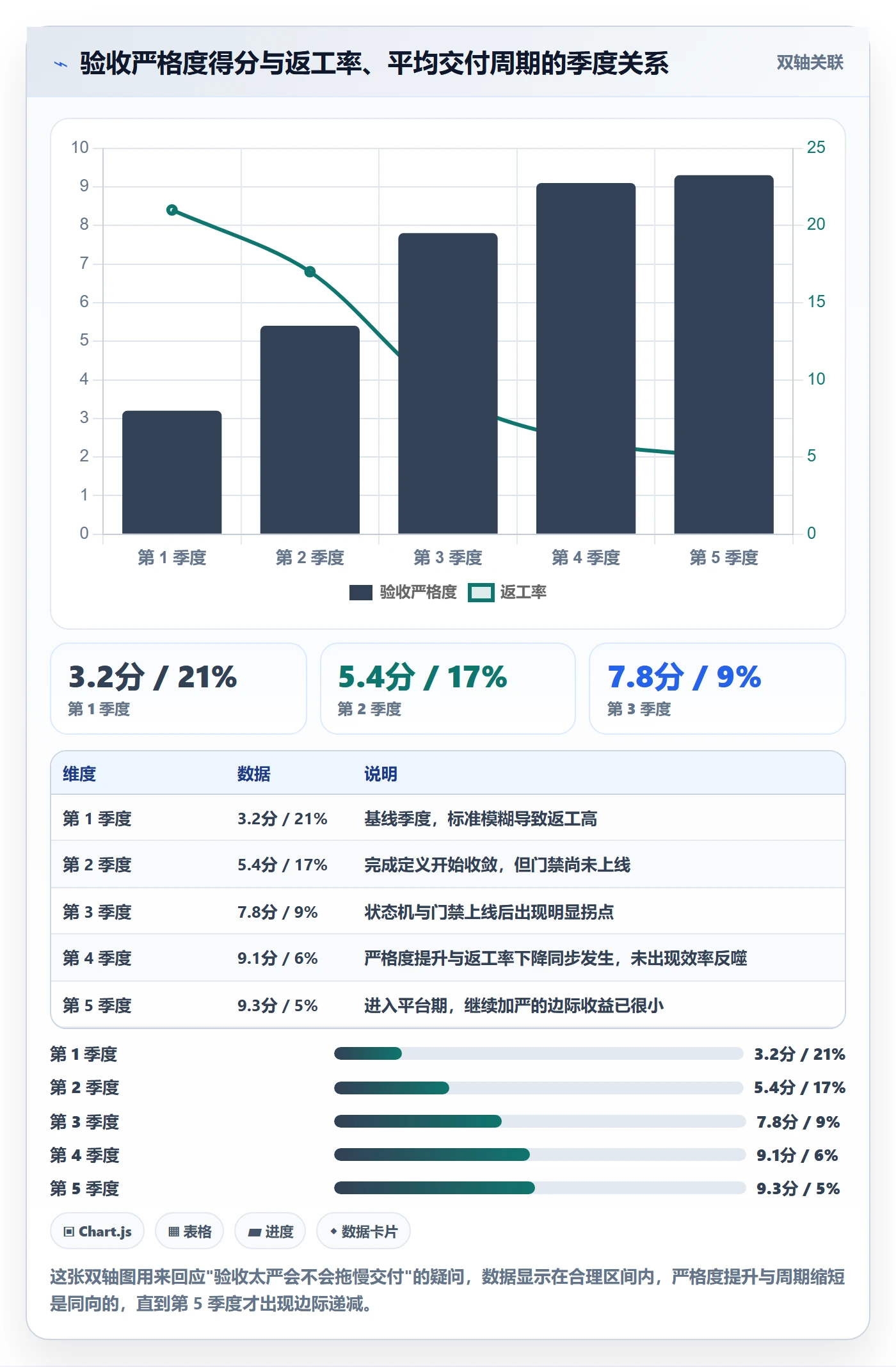Screen dimensions: 896x1367
Task: Click the lightning bolt icon beside the title
Action: (x=60, y=63)
